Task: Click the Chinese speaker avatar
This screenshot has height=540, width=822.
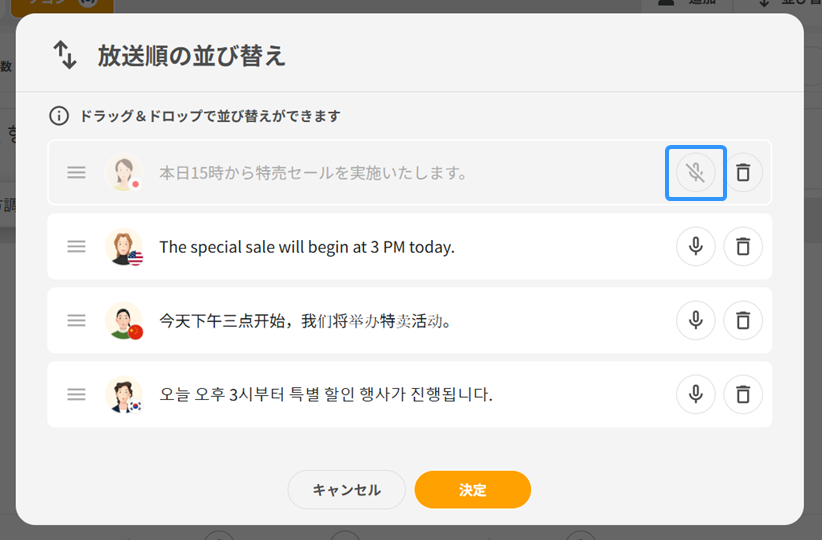Action: [124, 320]
